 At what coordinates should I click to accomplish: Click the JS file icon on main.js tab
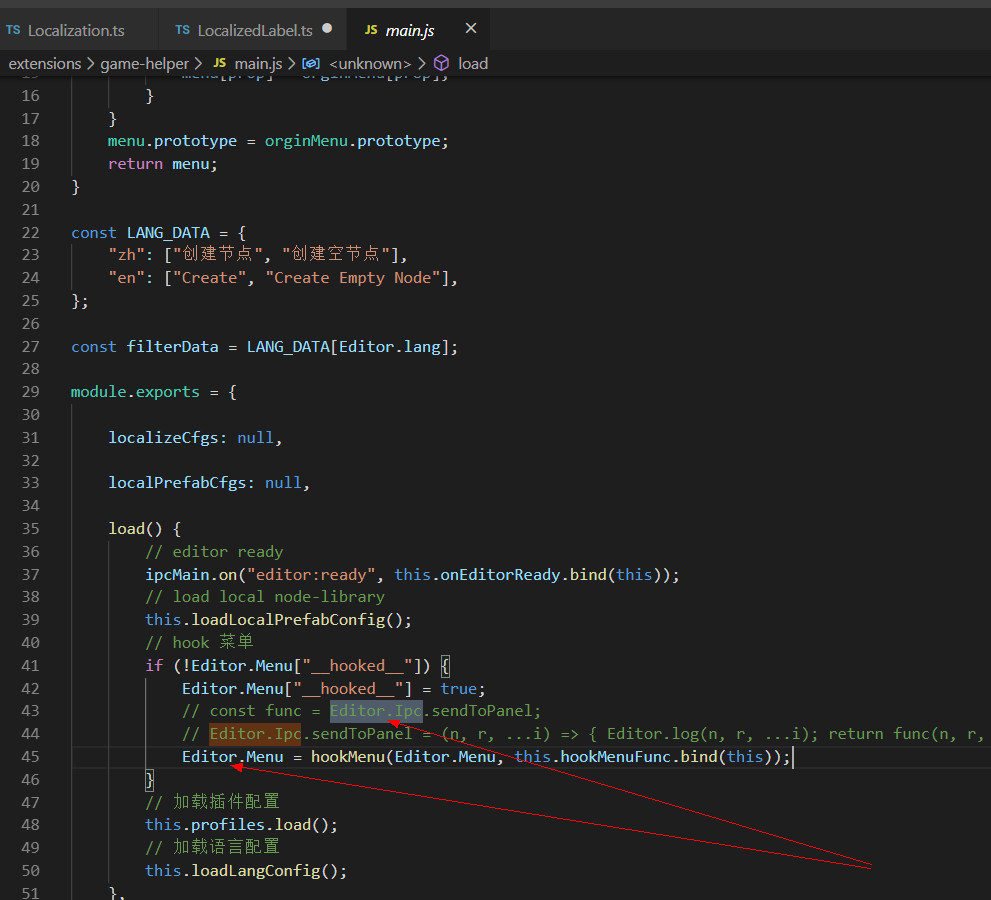(x=370, y=30)
